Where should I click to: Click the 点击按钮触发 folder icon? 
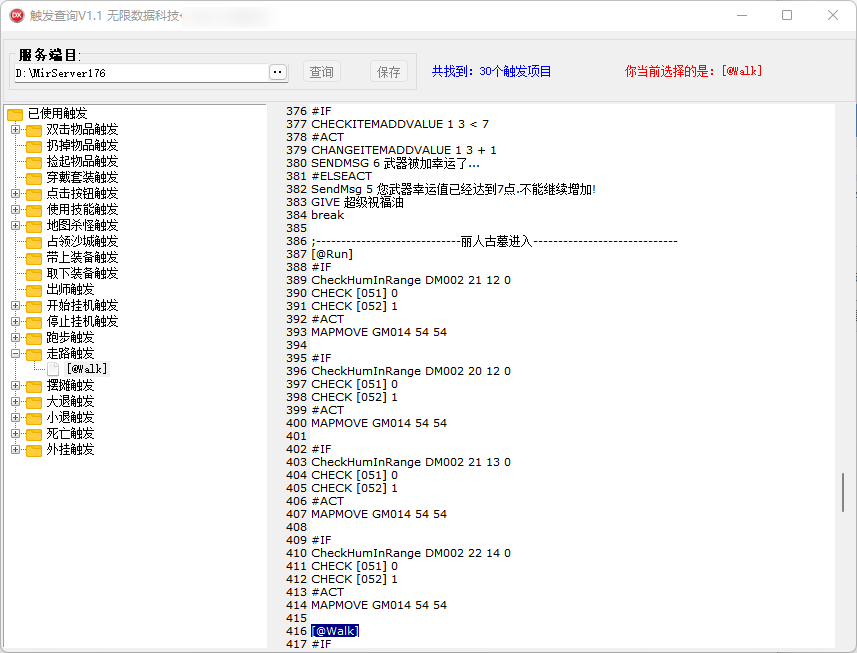[34, 194]
